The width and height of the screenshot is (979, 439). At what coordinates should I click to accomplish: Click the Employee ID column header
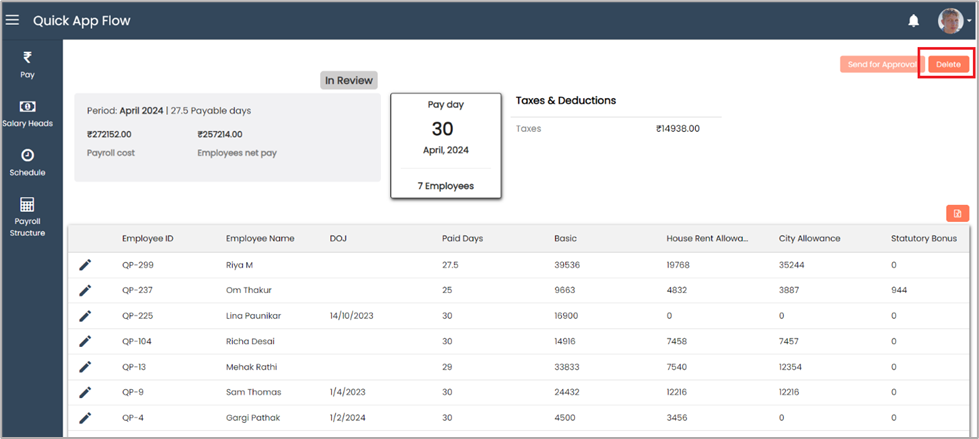pyautogui.click(x=148, y=238)
